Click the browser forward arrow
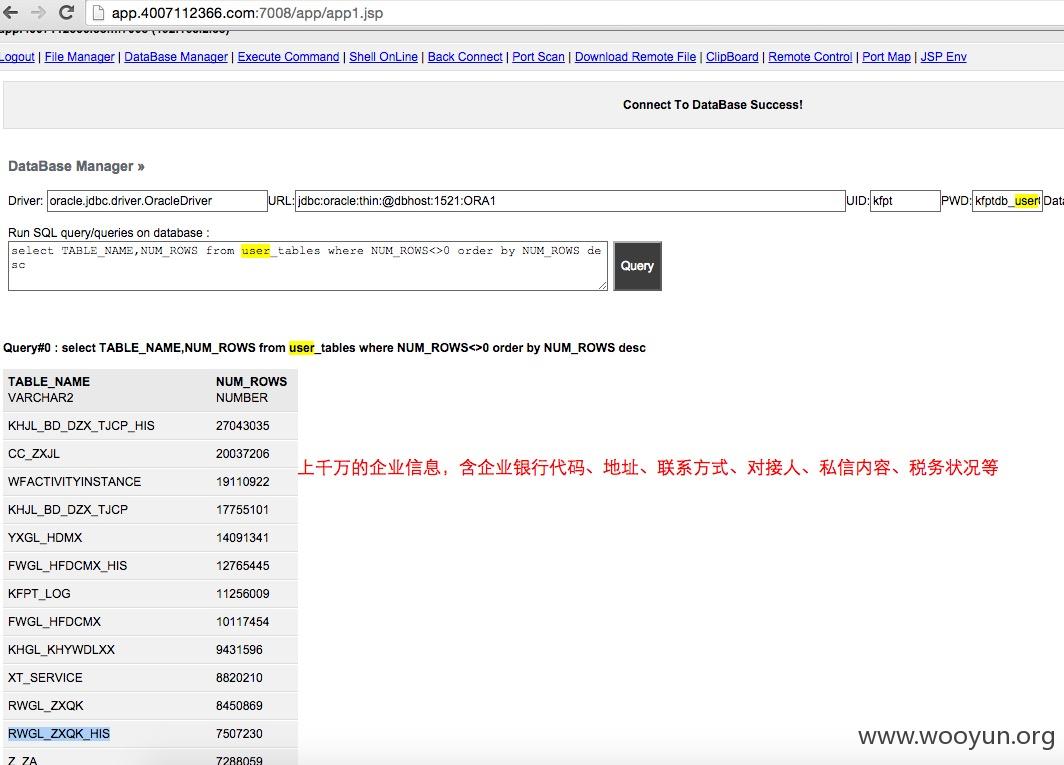Screen dimensions: 1064x765 coord(38,12)
